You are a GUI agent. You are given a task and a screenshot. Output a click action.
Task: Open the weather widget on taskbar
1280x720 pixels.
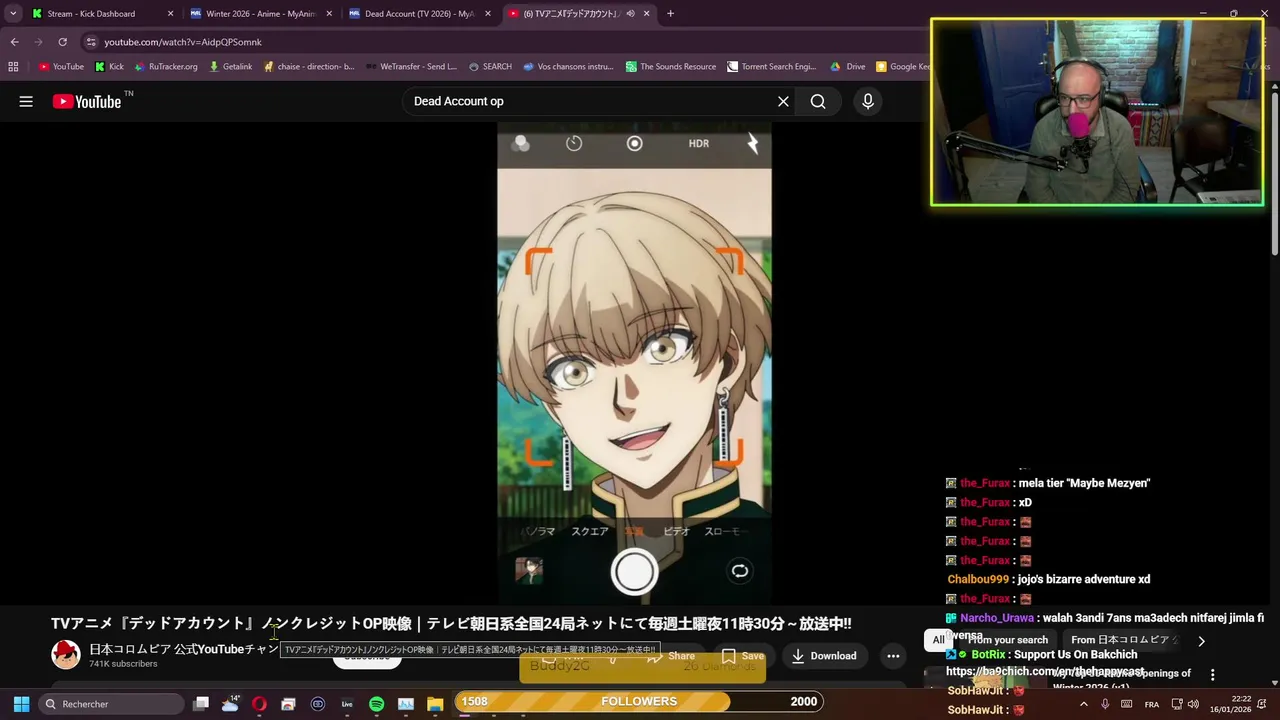coord(231,704)
